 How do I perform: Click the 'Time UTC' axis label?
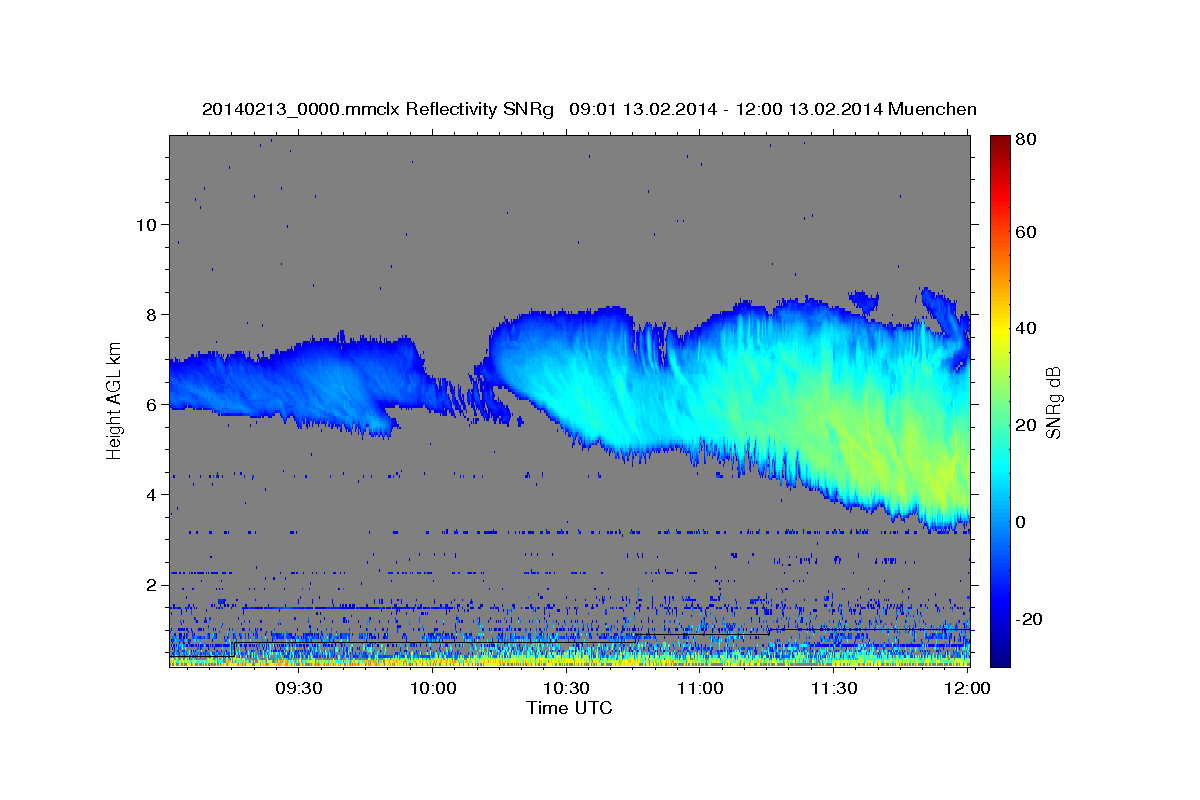pyautogui.click(x=569, y=708)
